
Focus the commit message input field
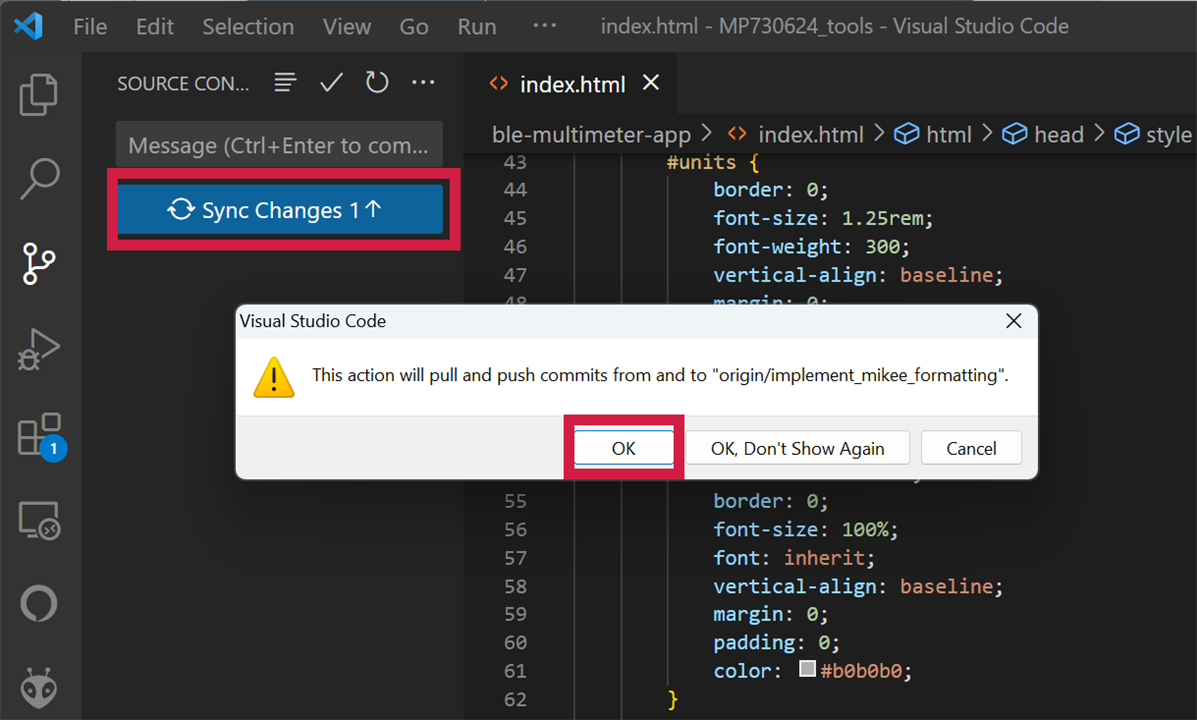[279, 145]
